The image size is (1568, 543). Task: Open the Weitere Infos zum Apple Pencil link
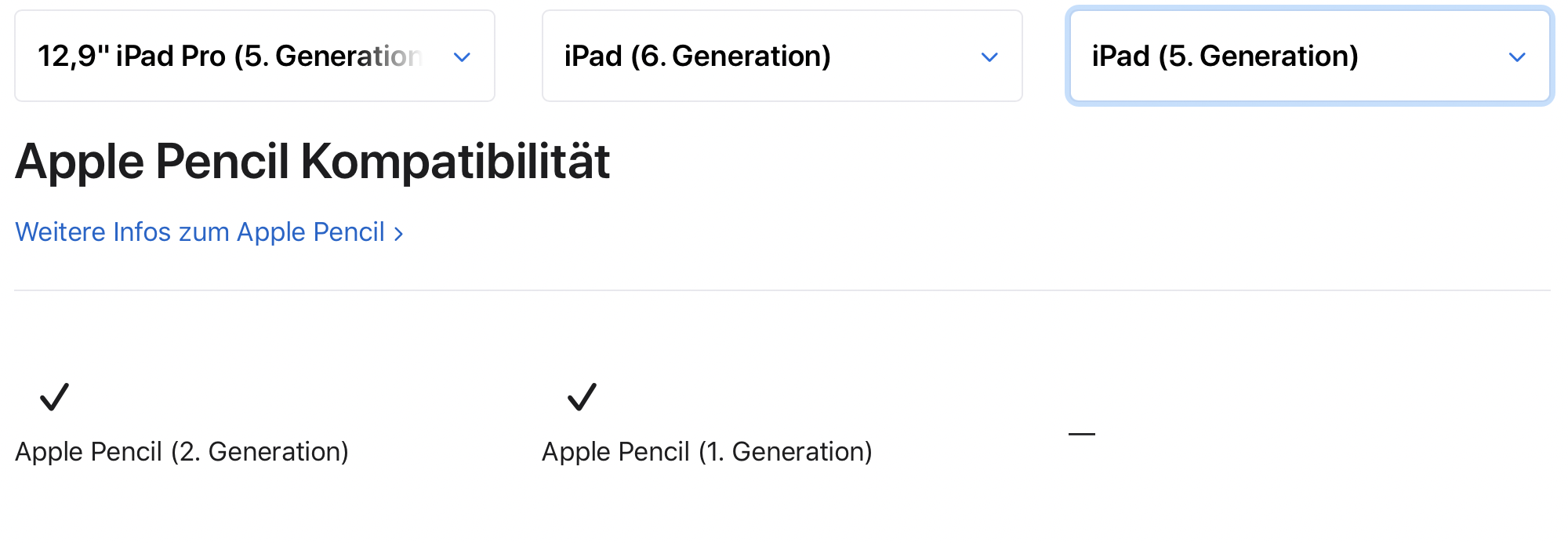click(x=200, y=232)
